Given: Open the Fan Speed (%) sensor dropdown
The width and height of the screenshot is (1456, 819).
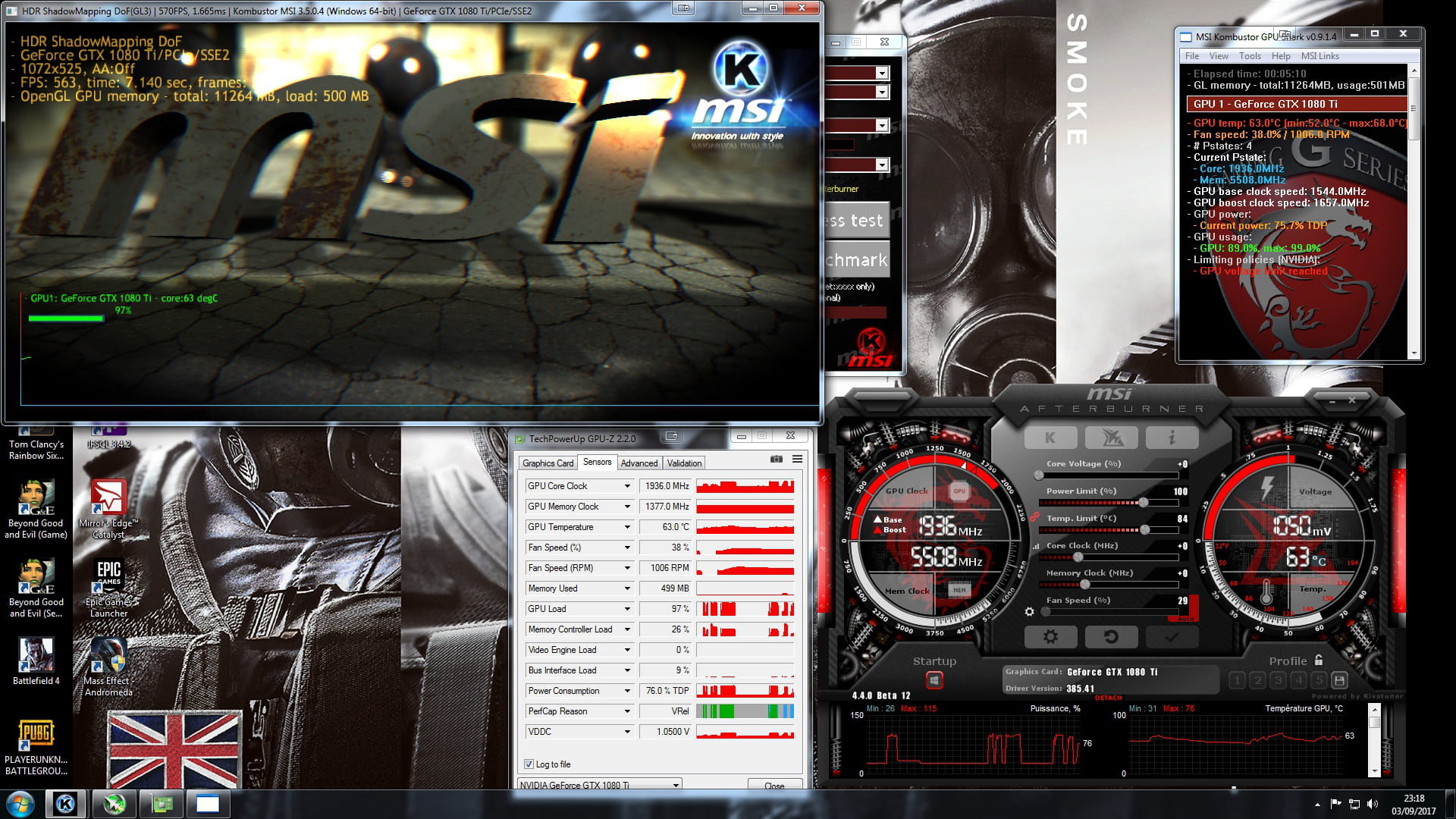Looking at the screenshot, I should [x=627, y=548].
